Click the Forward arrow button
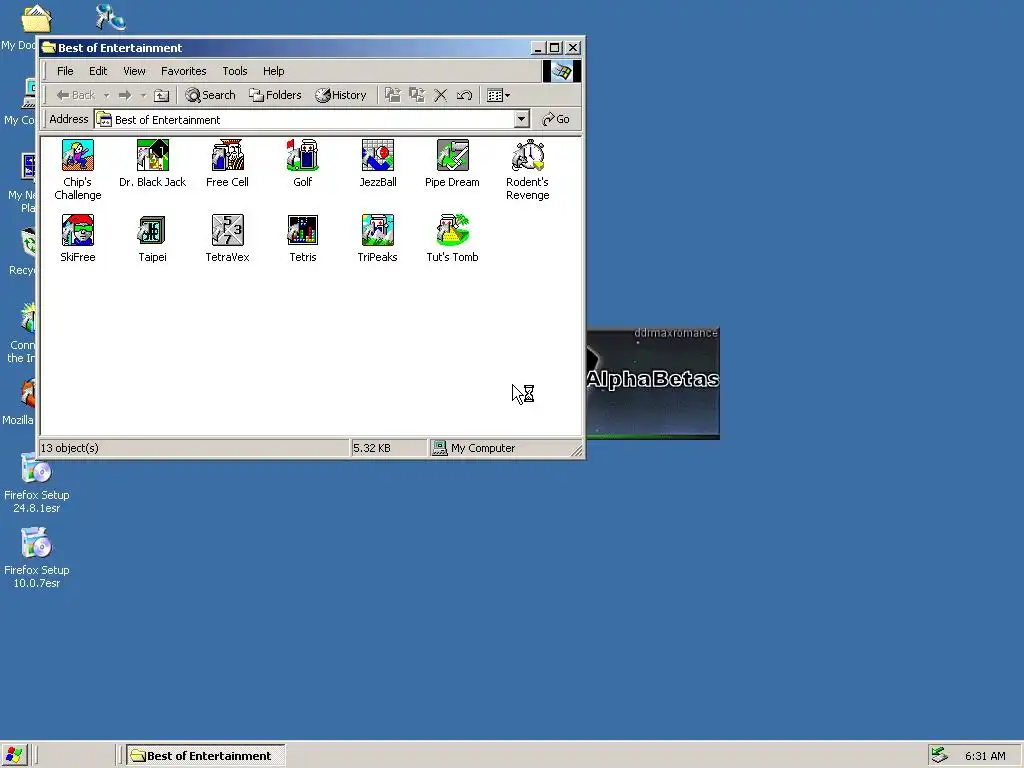Image resolution: width=1024 pixels, height=768 pixels. coord(125,95)
